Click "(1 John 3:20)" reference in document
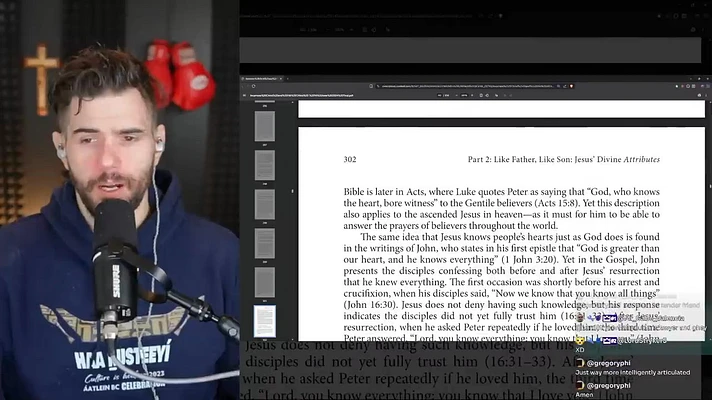 click(532, 260)
